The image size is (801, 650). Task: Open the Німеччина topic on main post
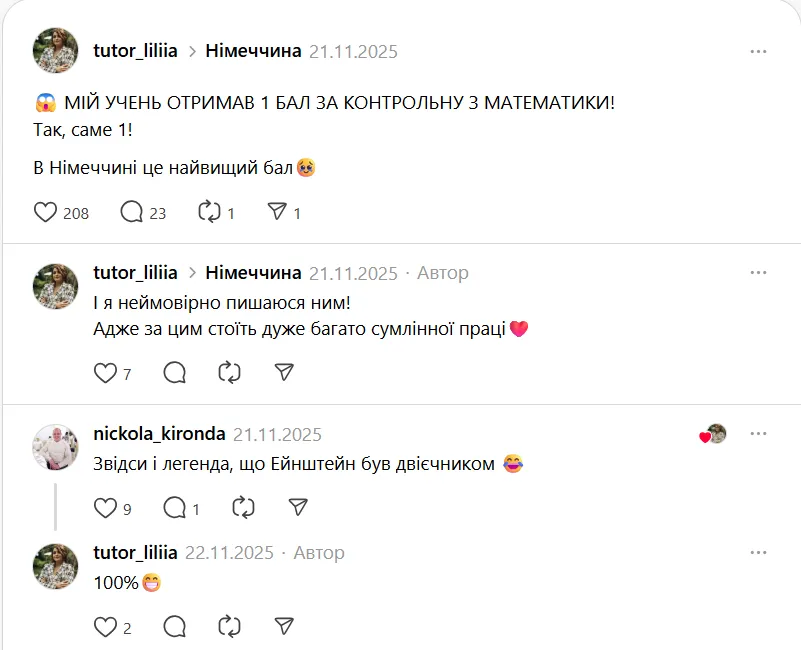coord(253,51)
